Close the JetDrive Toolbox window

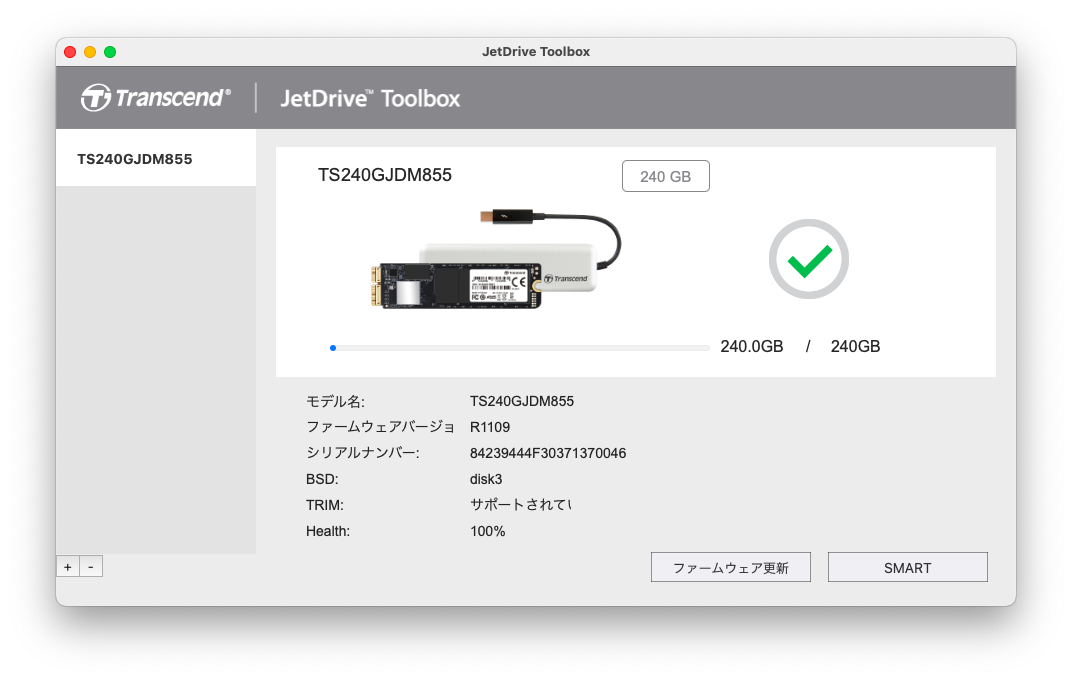point(70,52)
